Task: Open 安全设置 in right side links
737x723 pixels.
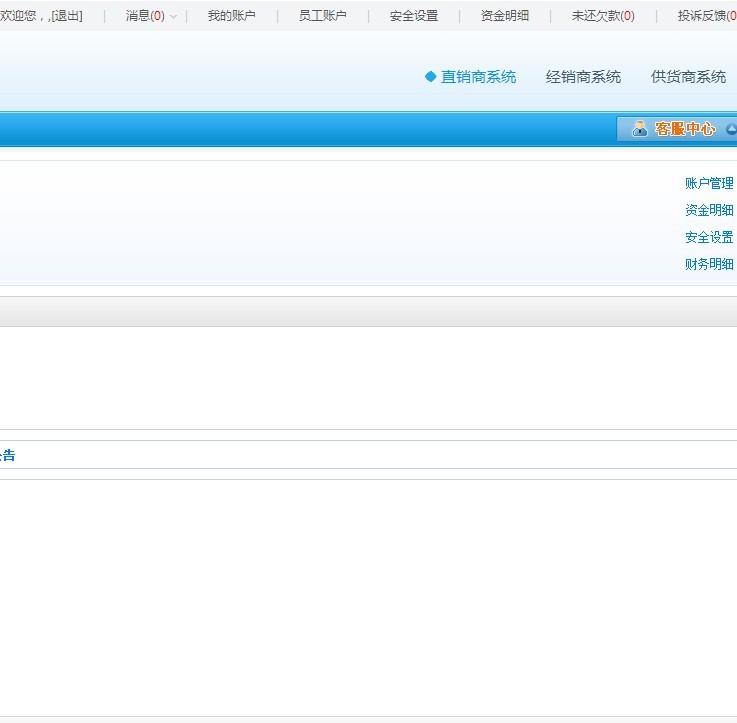Action: (709, 237)
